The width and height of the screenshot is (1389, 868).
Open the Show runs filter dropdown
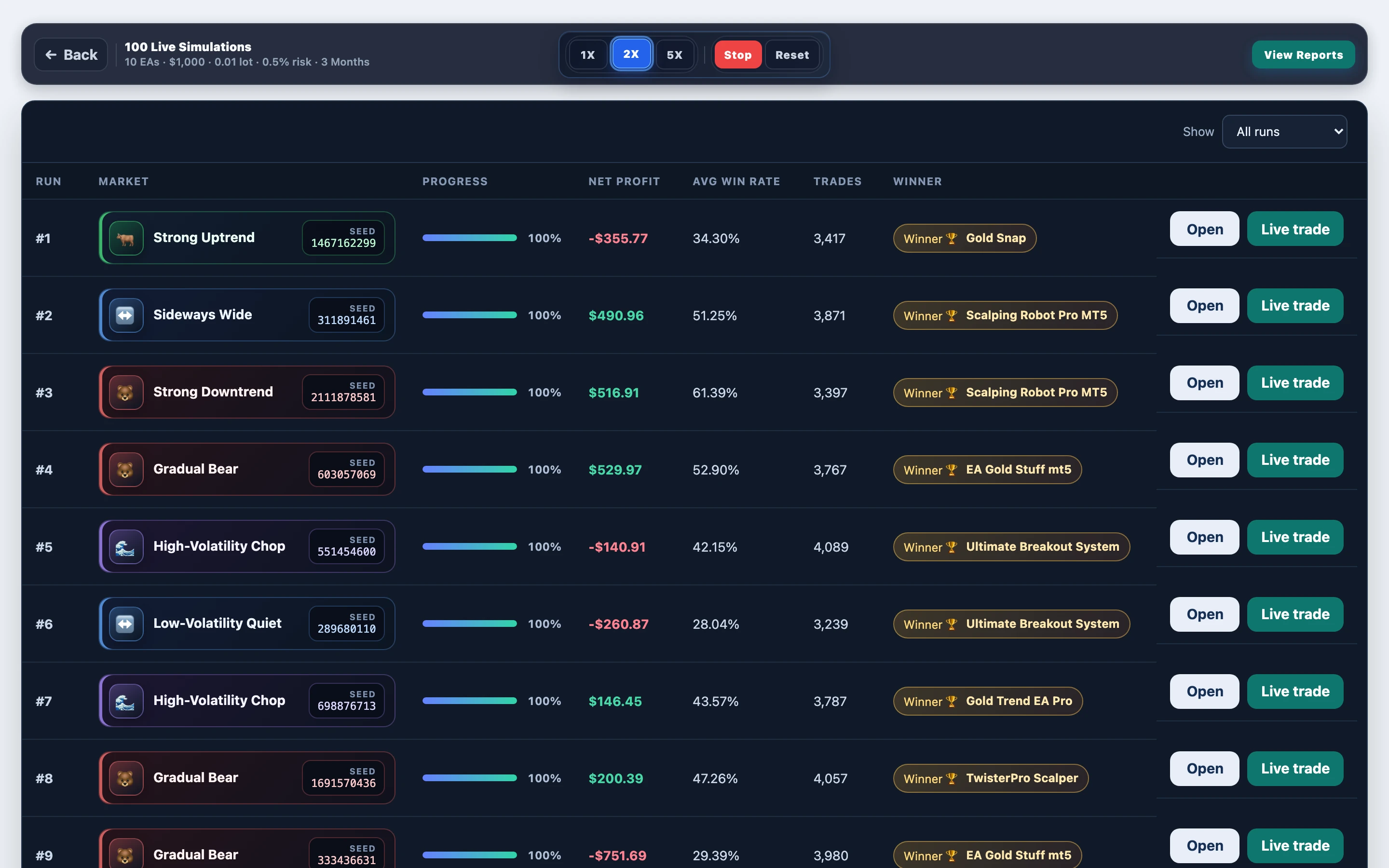point(1284,132)
